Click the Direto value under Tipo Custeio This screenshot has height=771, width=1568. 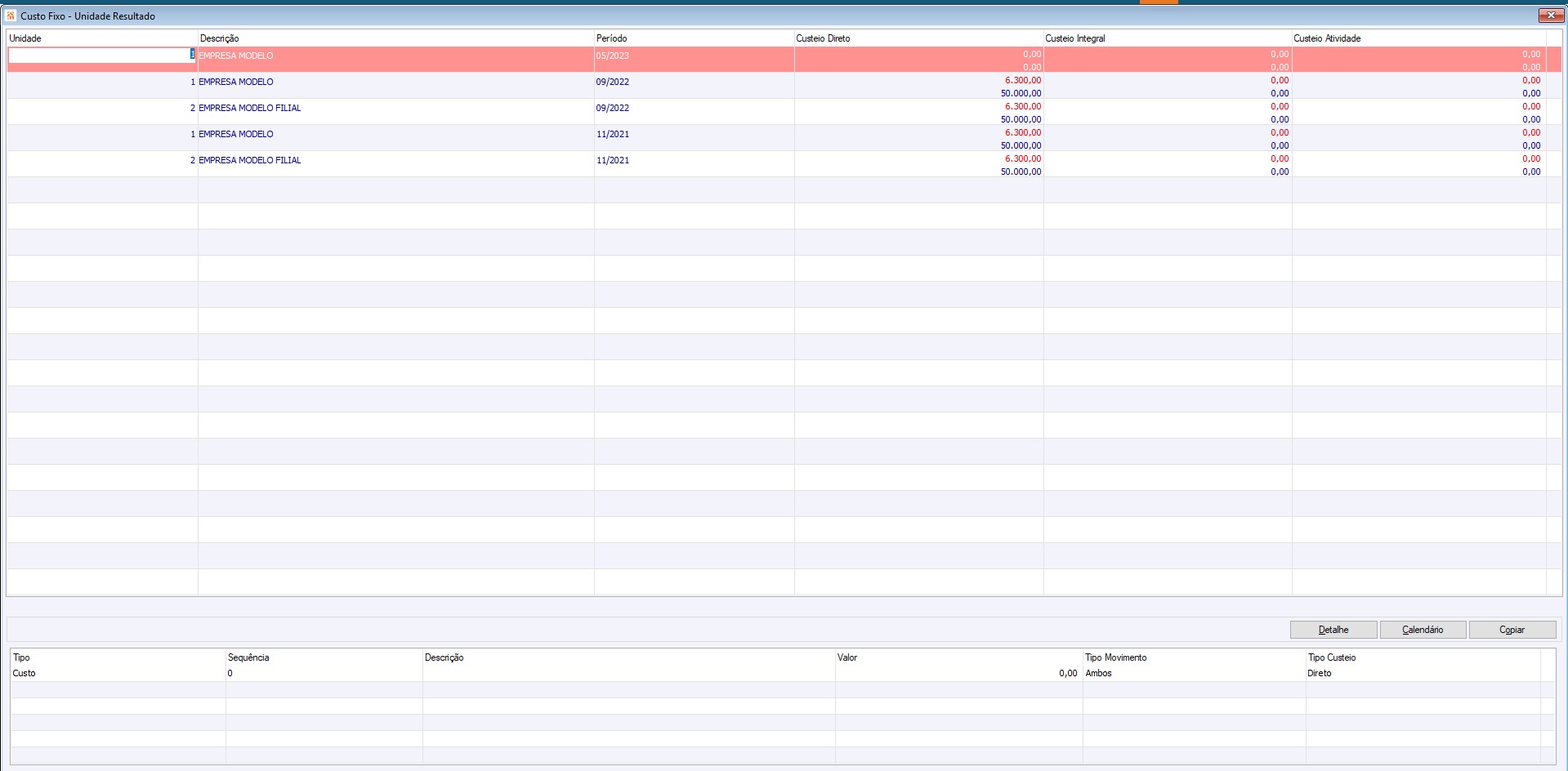1320,673
